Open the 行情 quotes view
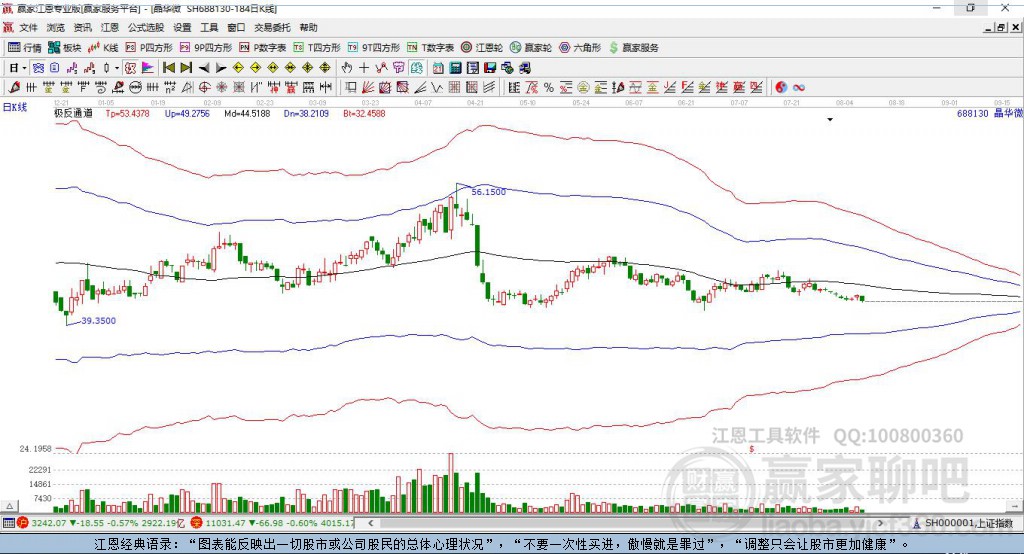1024x554 pixels. [x=24, y=48]
